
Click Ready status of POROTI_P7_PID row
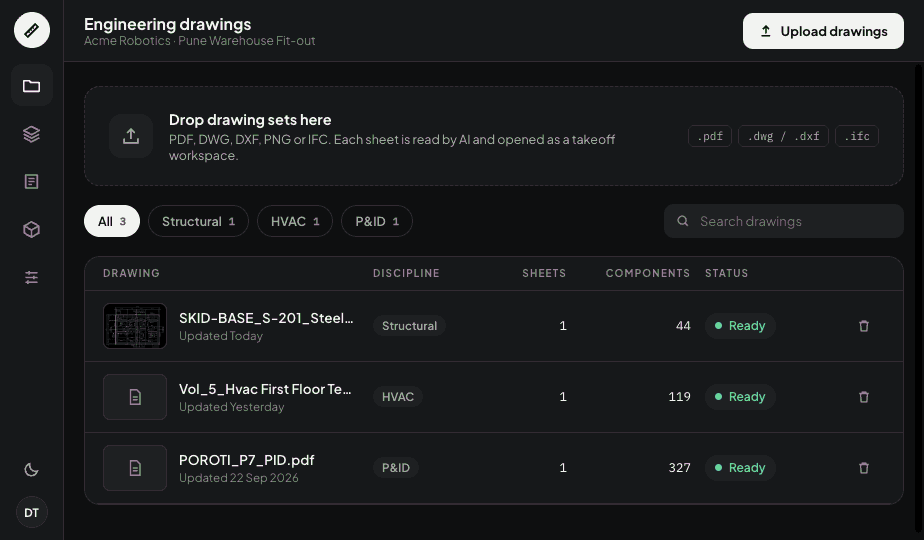(740, 467)
